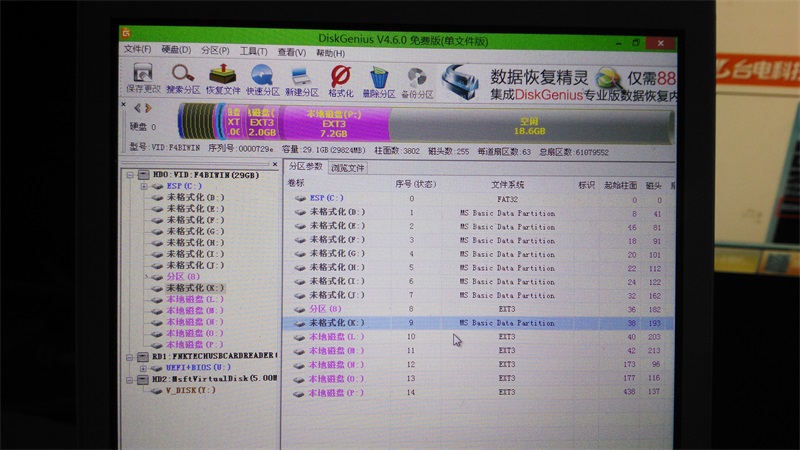Close the disk map bar with its x

click(x=123, y=104)
